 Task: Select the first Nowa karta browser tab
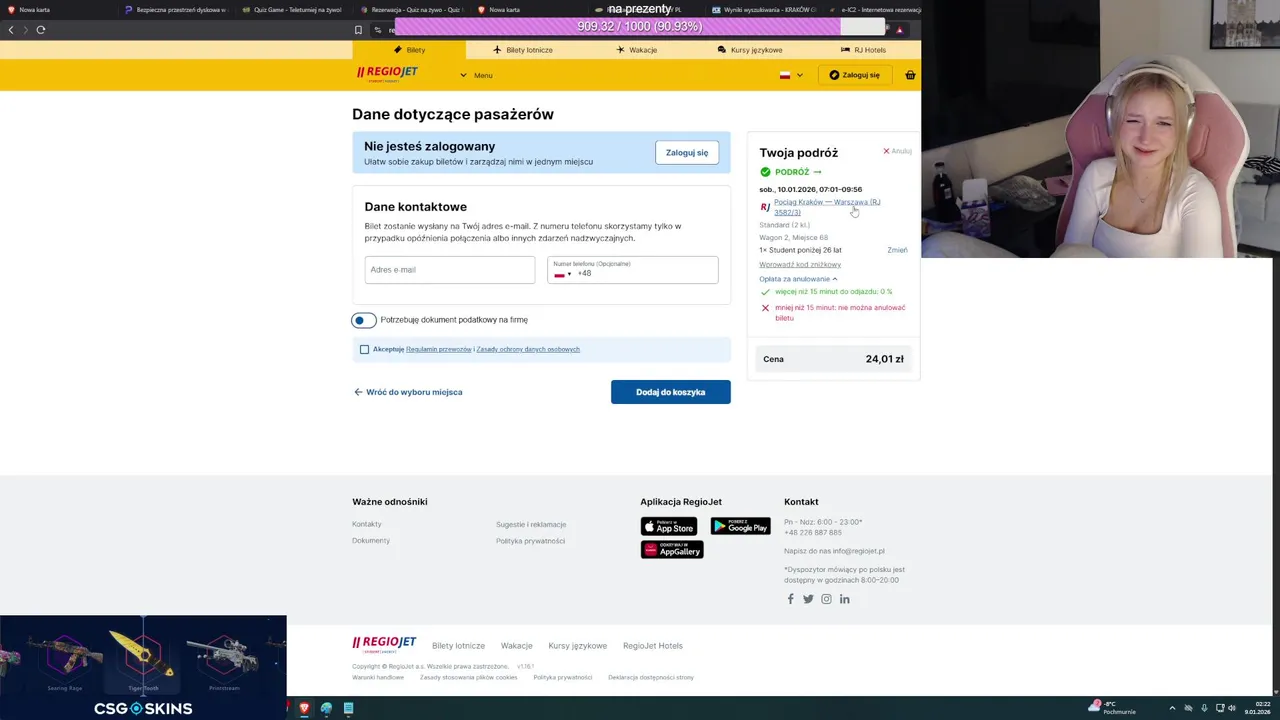[x=58, y=9]
